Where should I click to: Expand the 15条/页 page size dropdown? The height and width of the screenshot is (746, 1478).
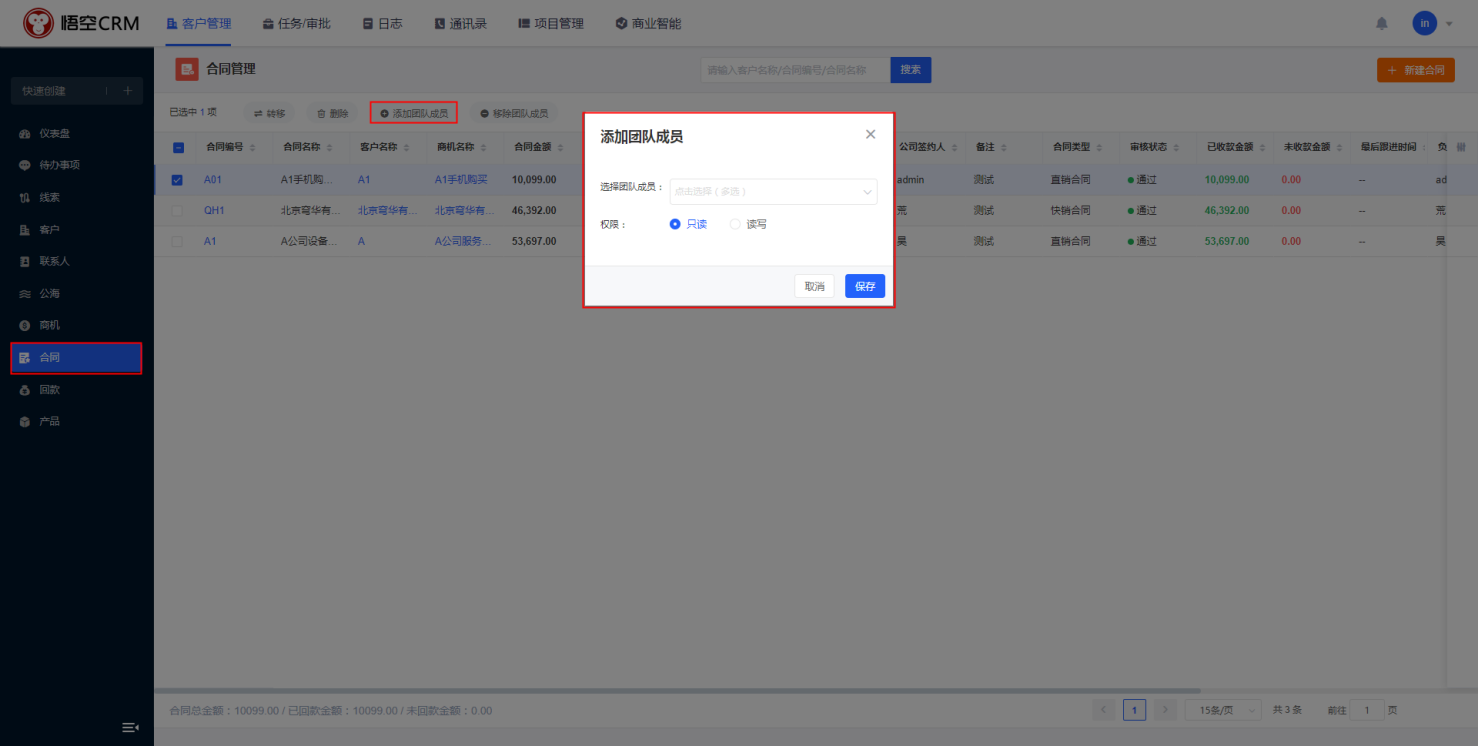coord(1222,710)
